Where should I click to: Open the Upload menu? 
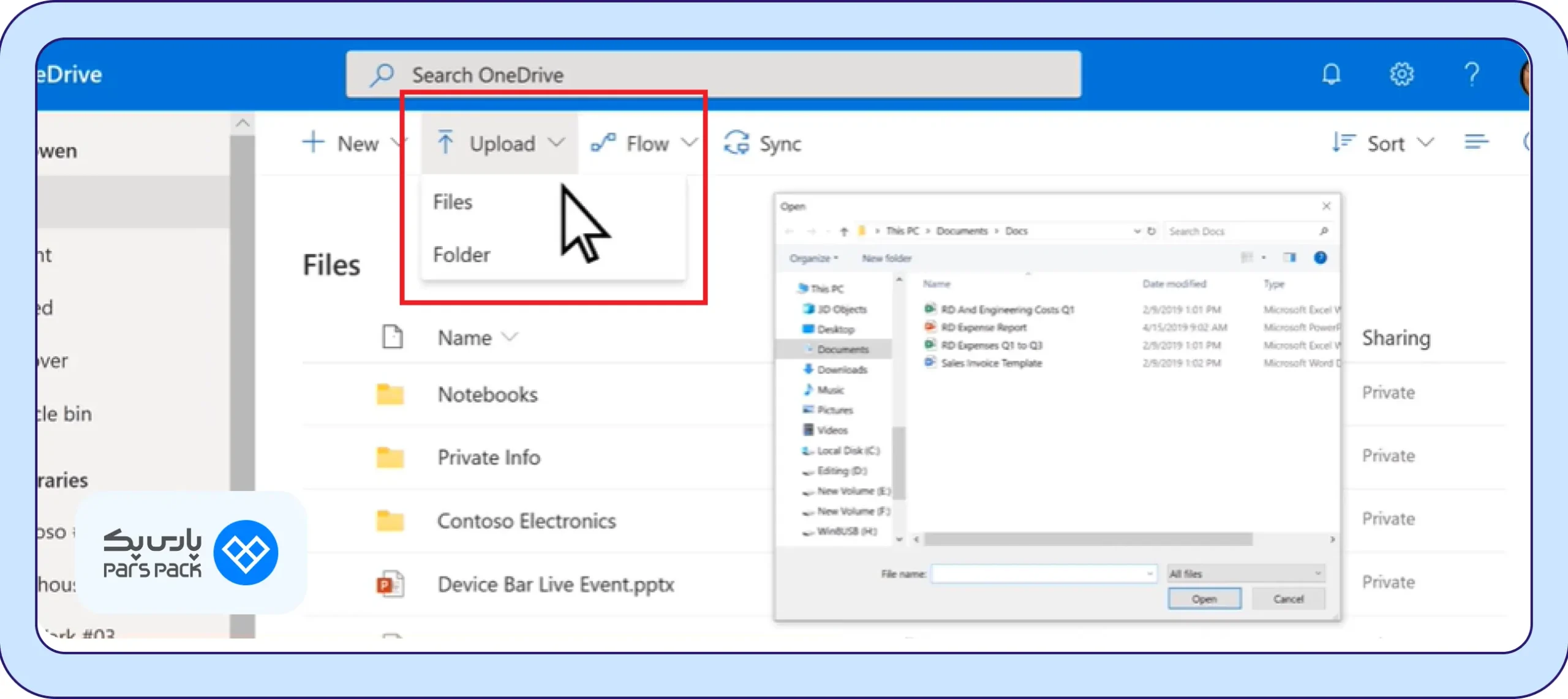pos(500,143)
